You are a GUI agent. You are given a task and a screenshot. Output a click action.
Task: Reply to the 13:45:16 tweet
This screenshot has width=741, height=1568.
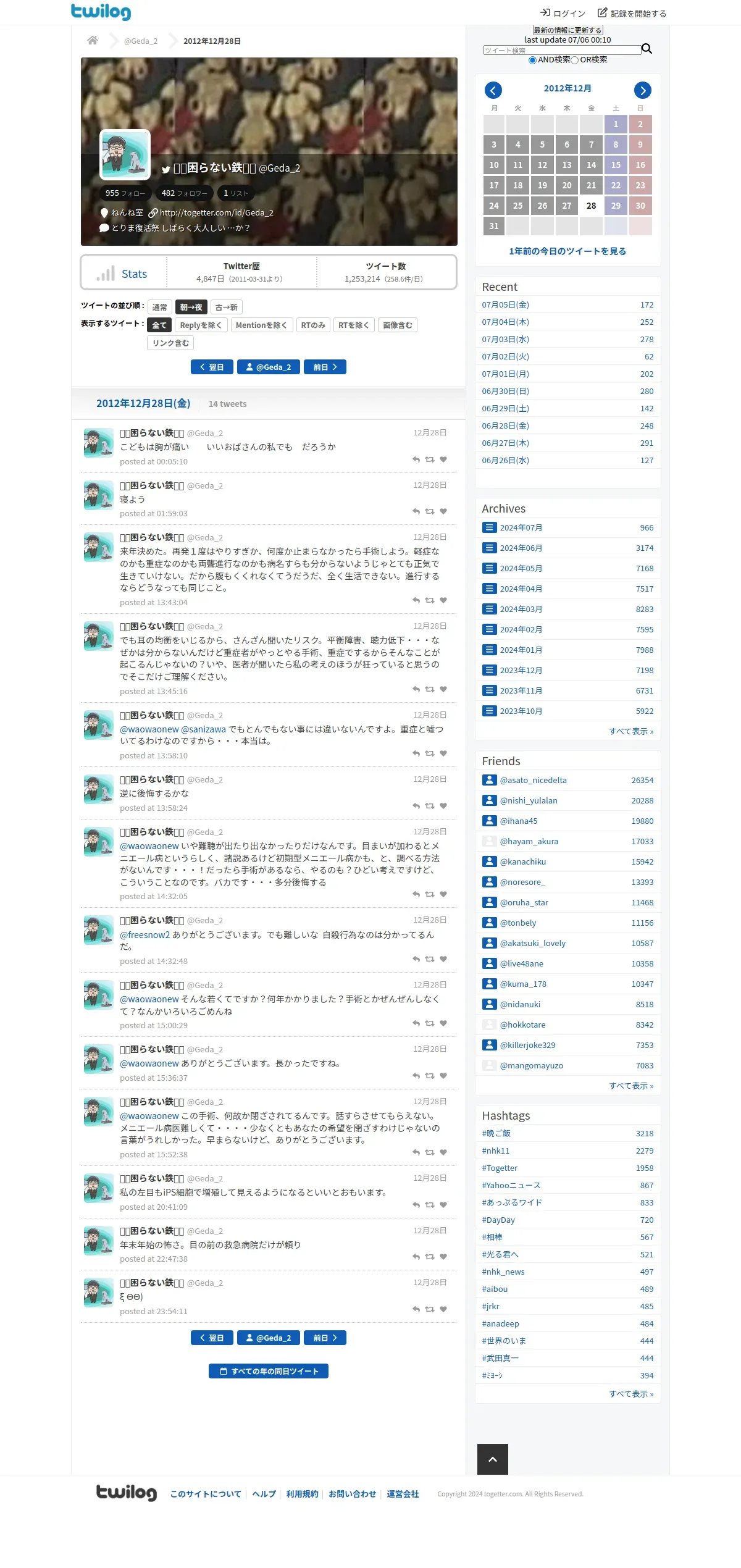pyautogui.click(x=416, y=689)
